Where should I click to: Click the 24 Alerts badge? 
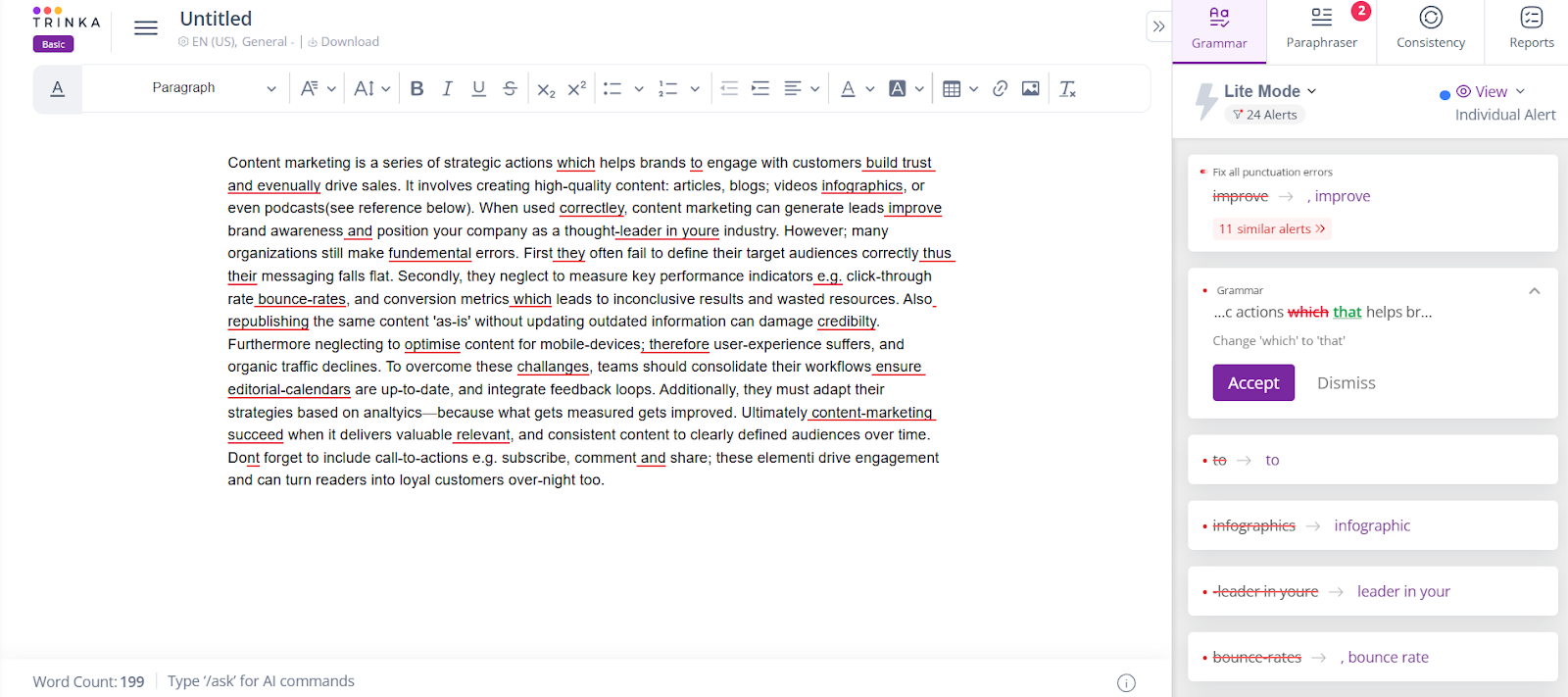point(1264,115)
